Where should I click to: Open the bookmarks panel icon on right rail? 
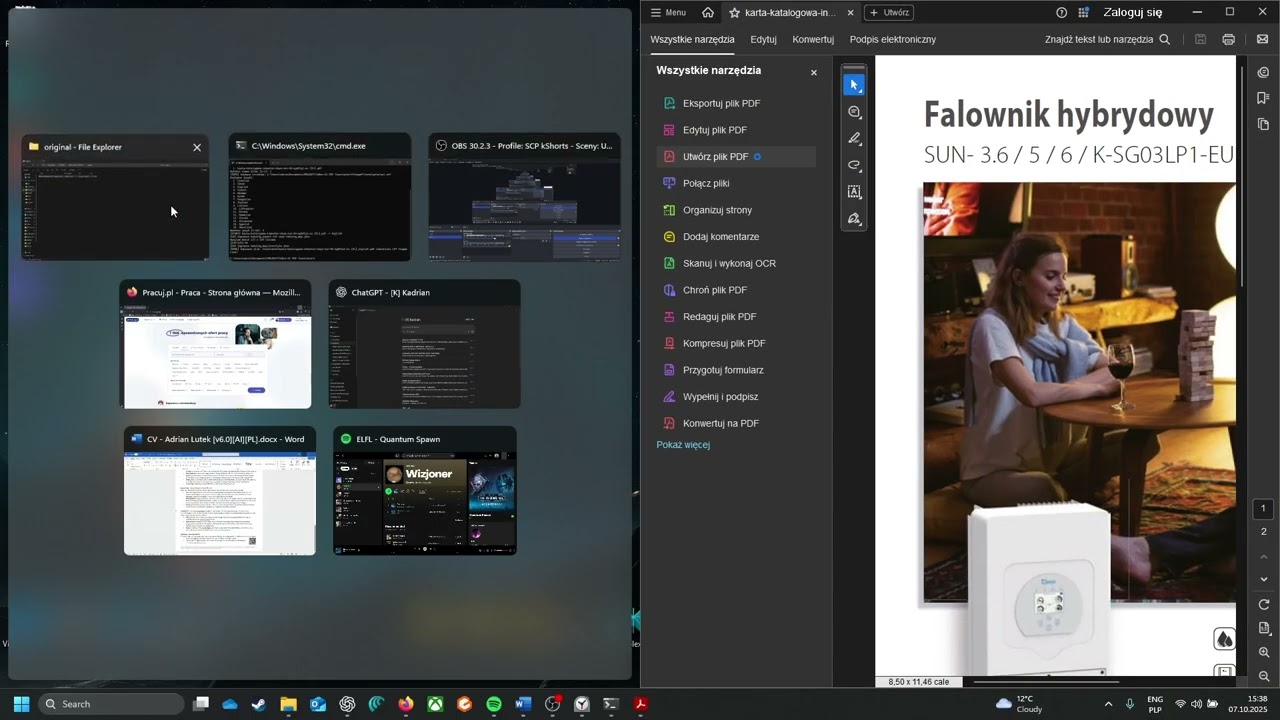(1263, 98)
